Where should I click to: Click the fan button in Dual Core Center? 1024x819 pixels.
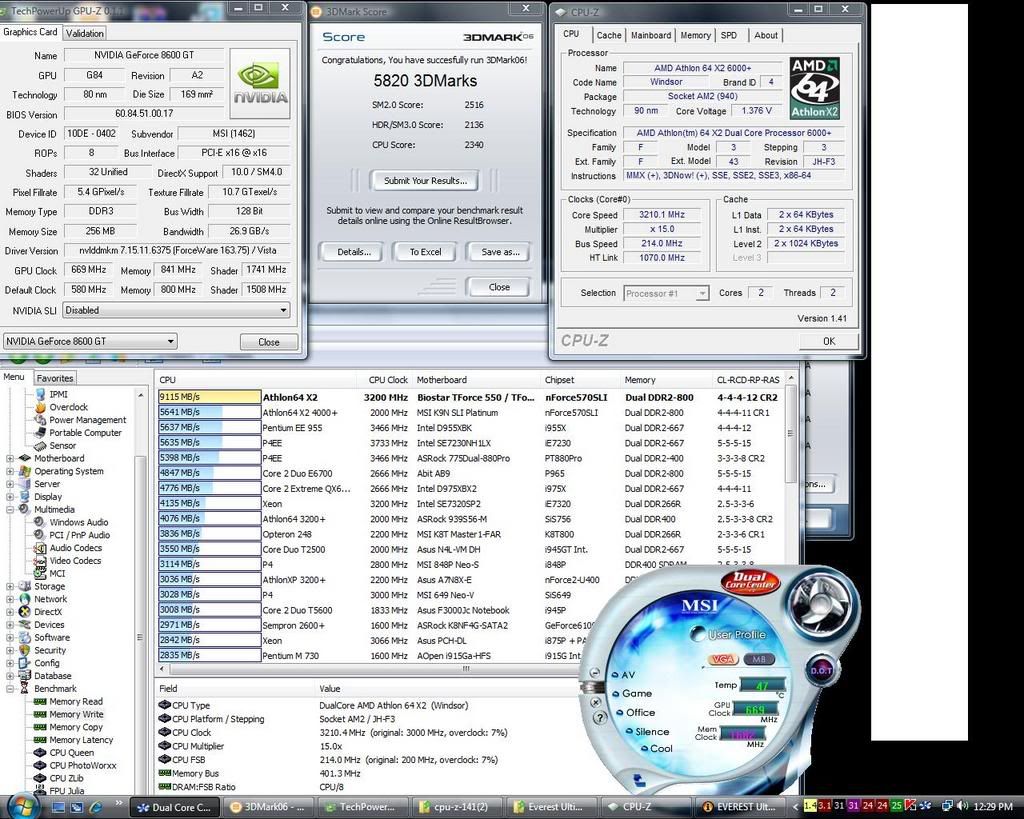(819, 603)
